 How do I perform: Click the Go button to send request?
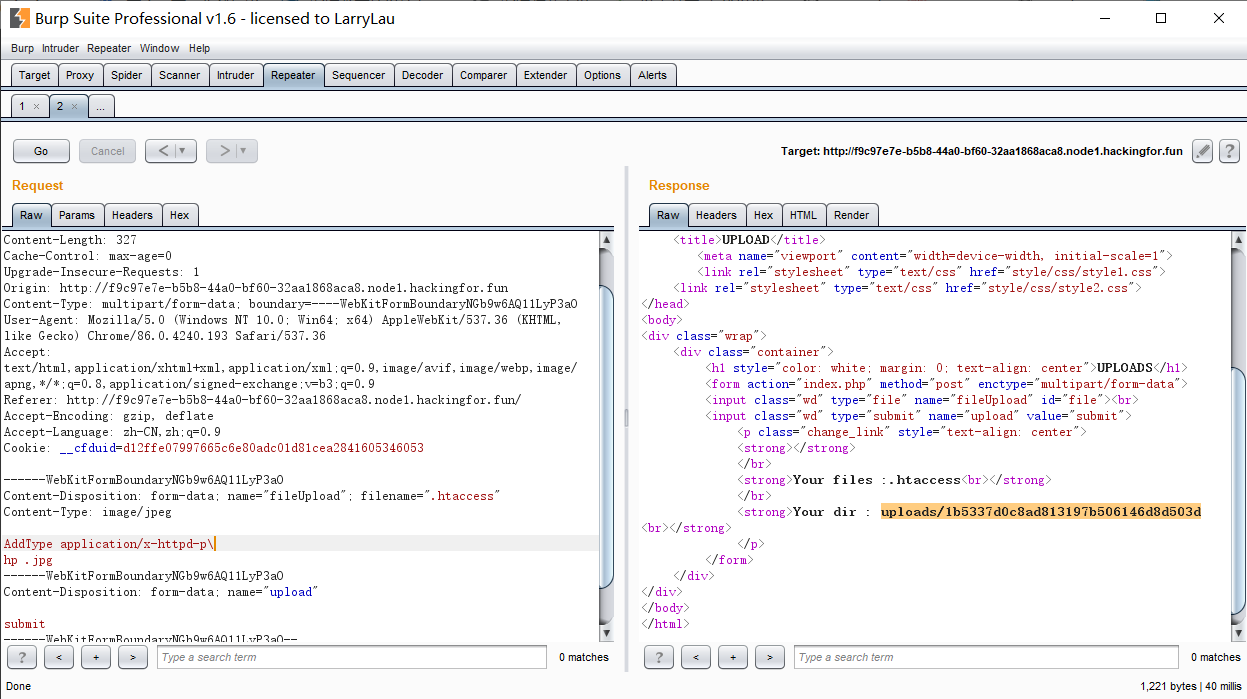click(x=41, y=151)
